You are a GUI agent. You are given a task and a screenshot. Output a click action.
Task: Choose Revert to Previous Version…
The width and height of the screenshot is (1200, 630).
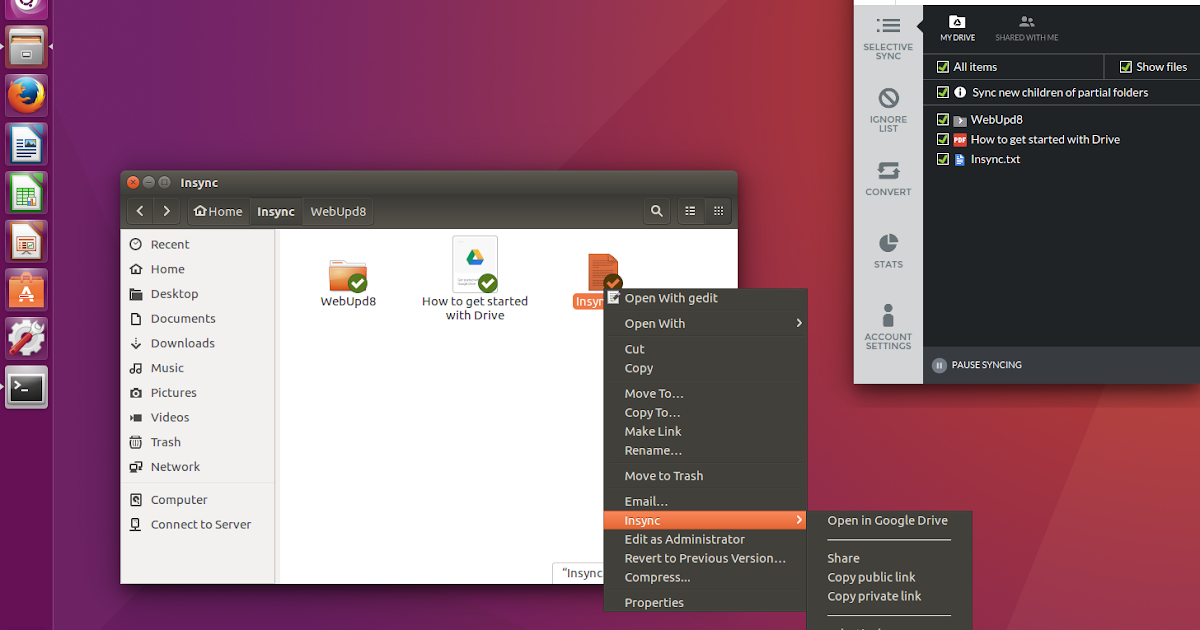coord(705,559)
